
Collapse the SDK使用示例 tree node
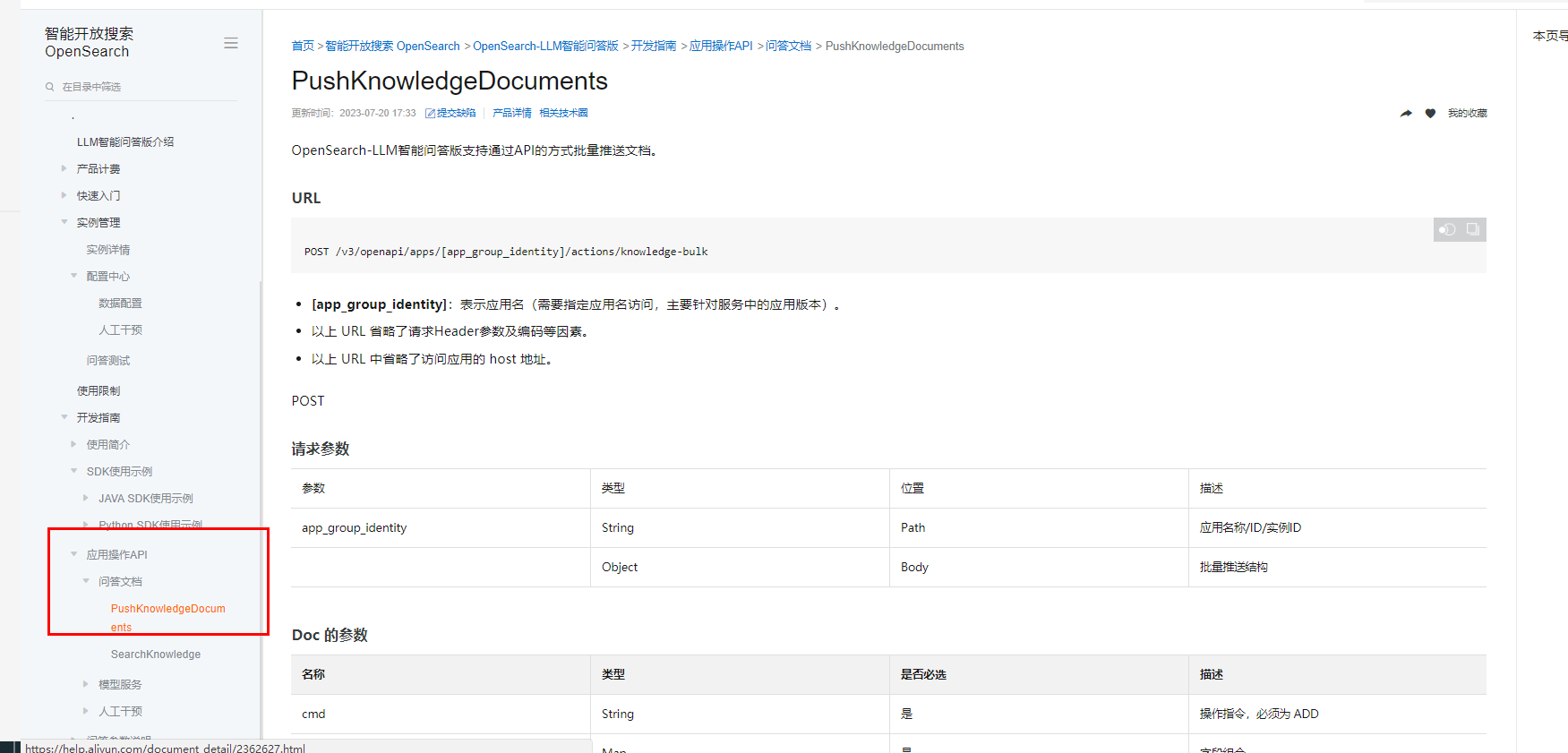73,471
